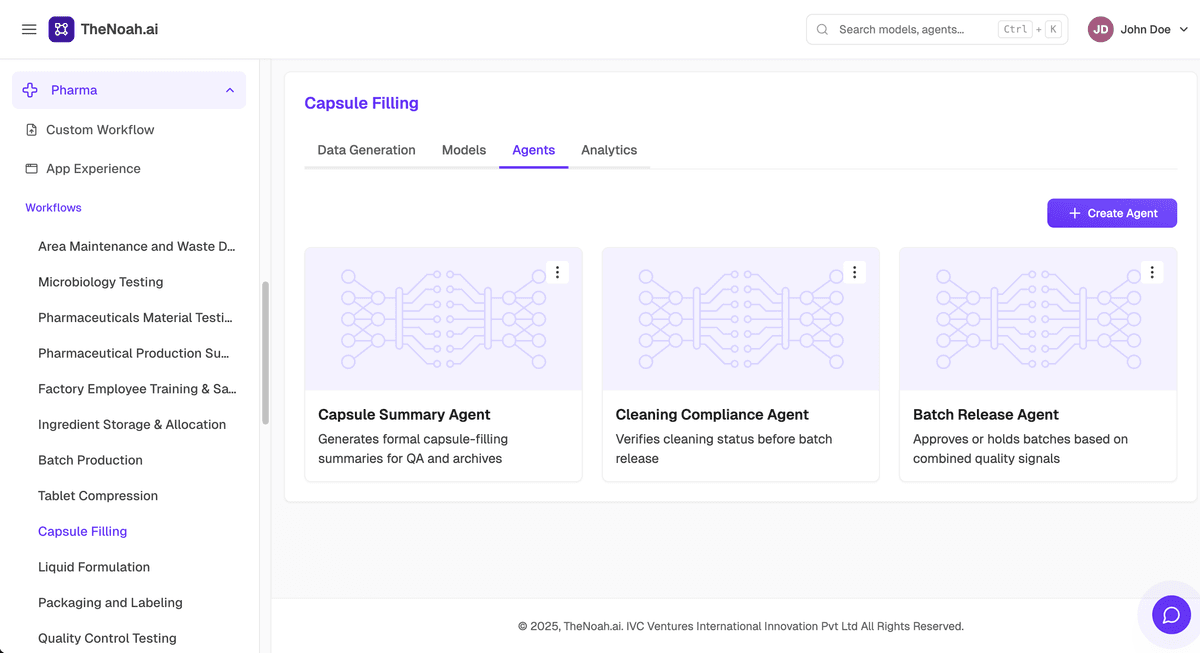Expand the John Doe account dropdown
This screenshot has width=1200, height=653.
[1184, 30]
